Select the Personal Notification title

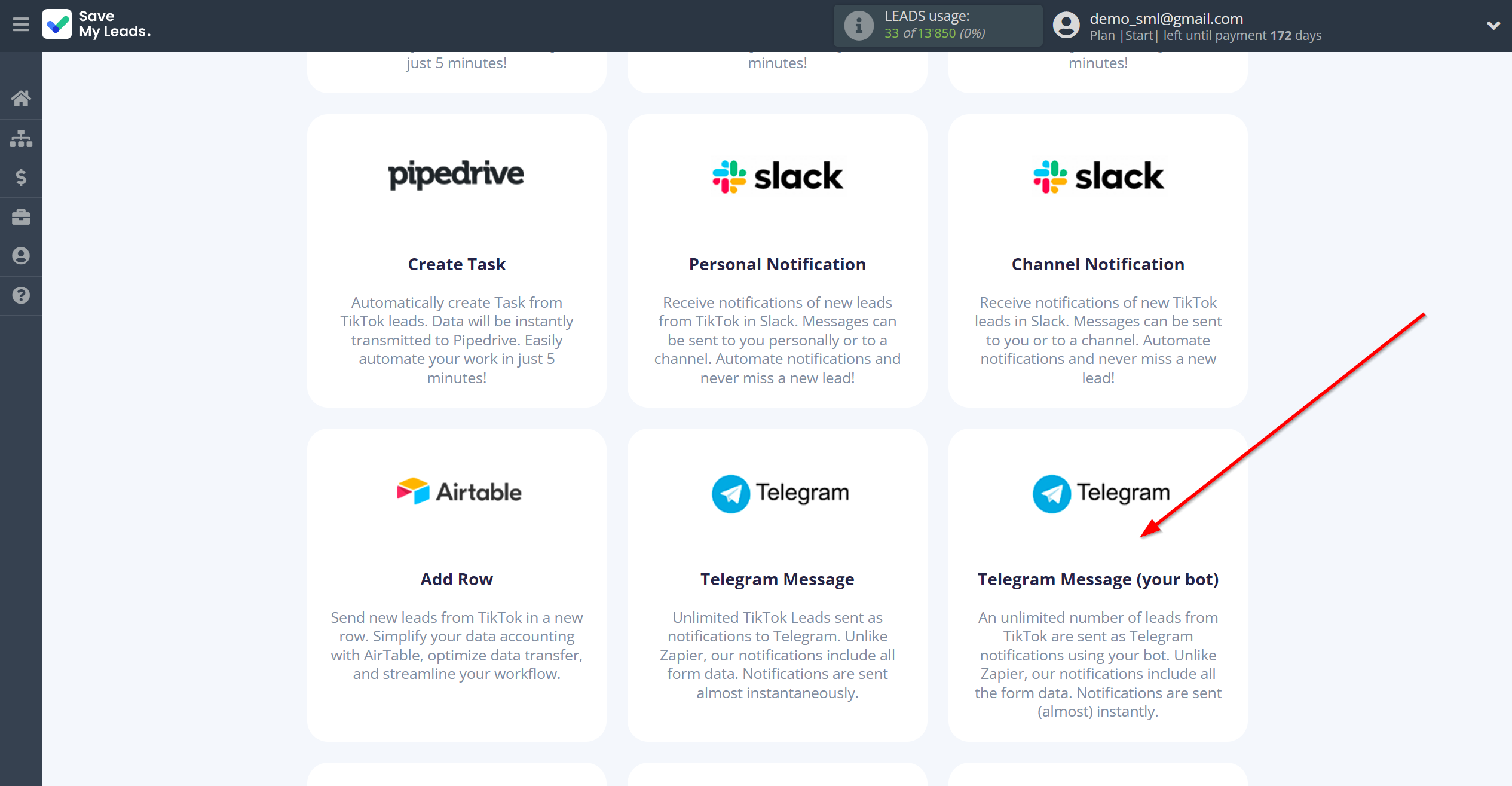[x=778, y=264]
